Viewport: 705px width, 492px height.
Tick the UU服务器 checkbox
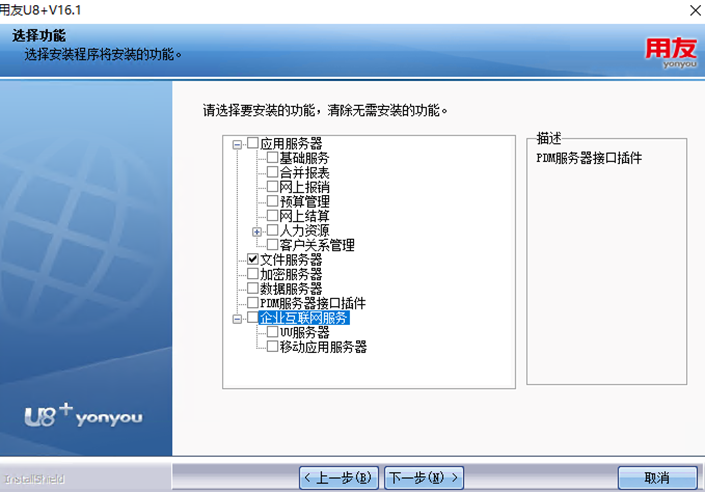point(272,332)
